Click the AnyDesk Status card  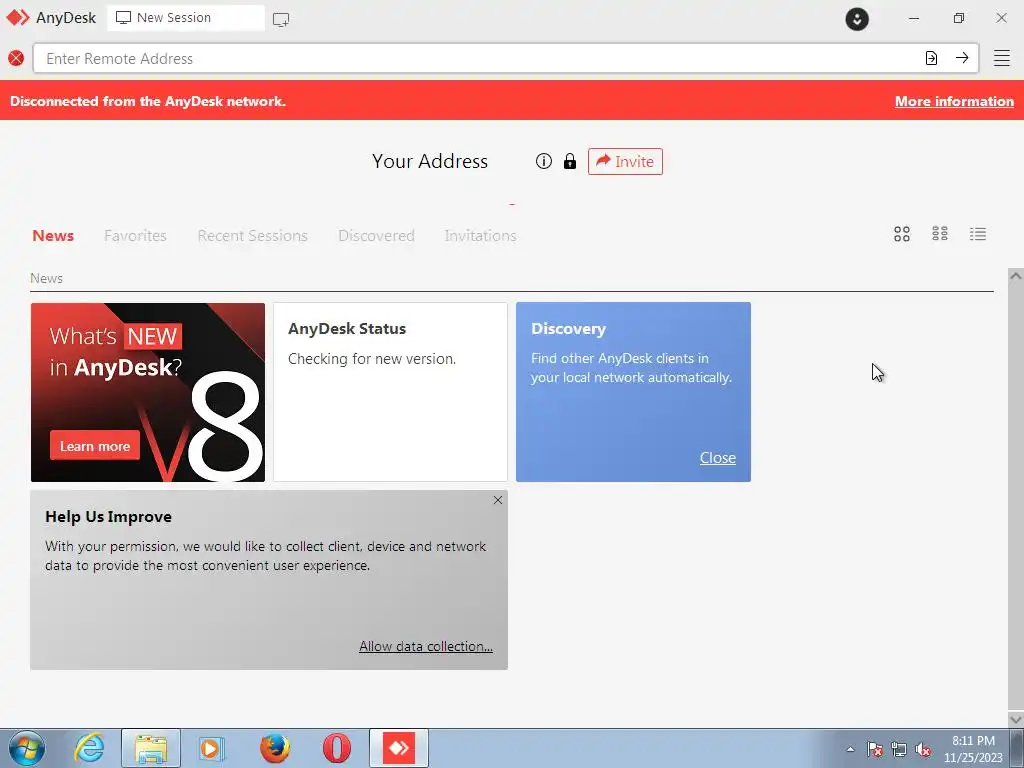390,392
